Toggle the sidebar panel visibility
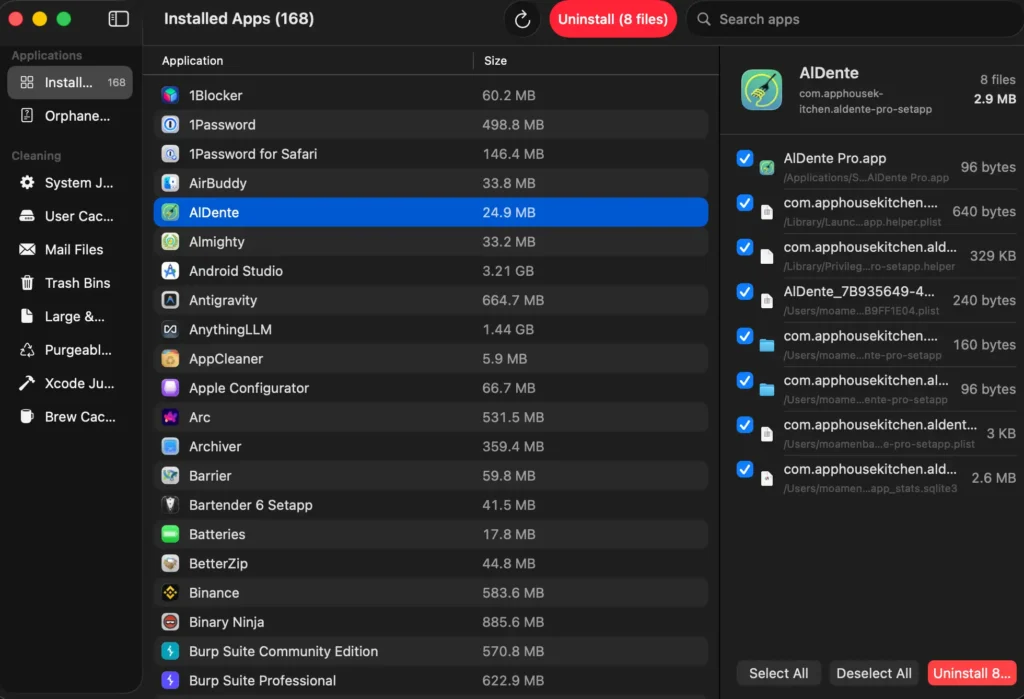The width and height of the screenshot is (1024, 699). [118, 18]
